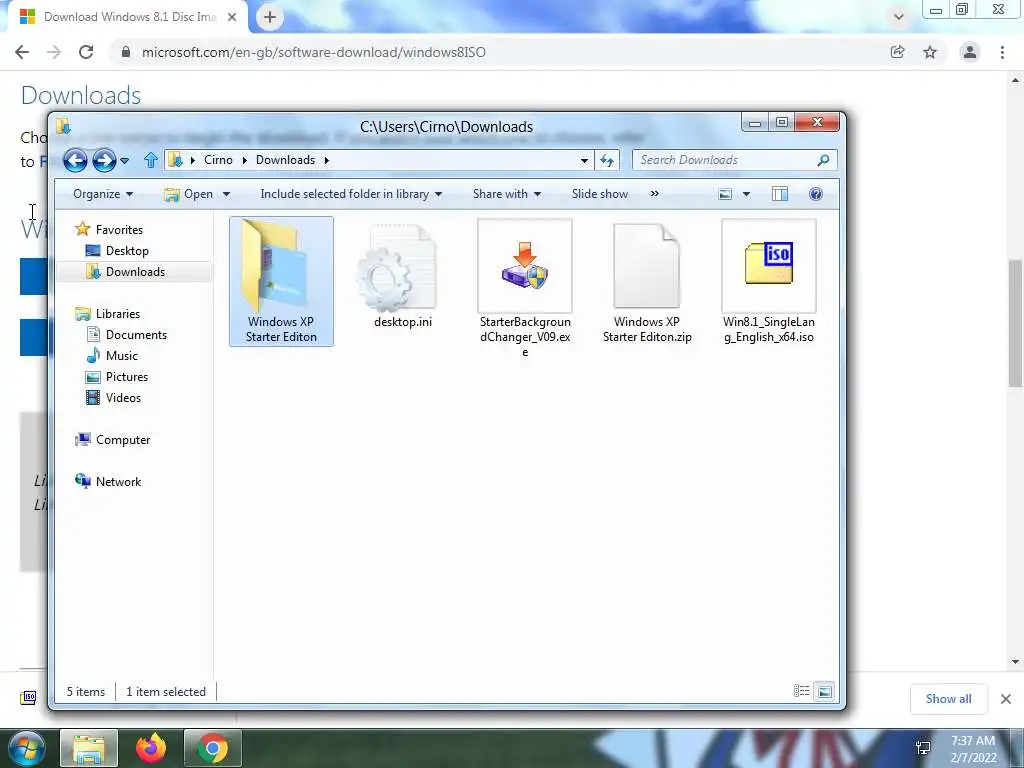The width and height of the screenshot is (1024, 768).
Task: Show more toolbar commands chevron
Action: pyautogui.click(x=654, y=194)
